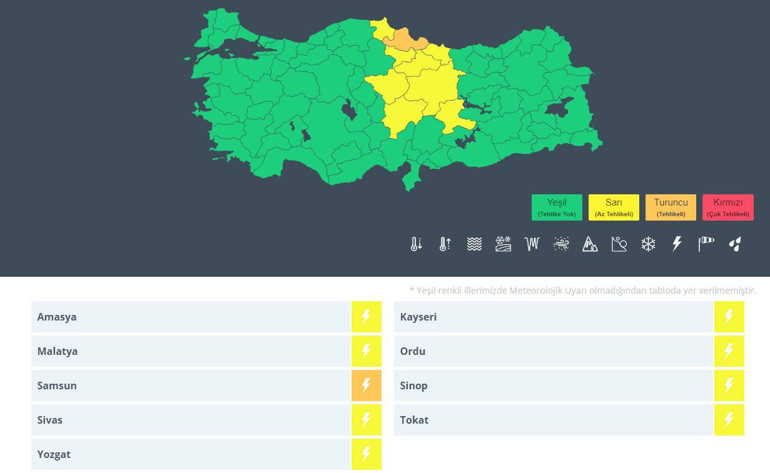770x473 pixels.
Task: Click the Sivas row lightning icon
Action: [x=366, y=420]
